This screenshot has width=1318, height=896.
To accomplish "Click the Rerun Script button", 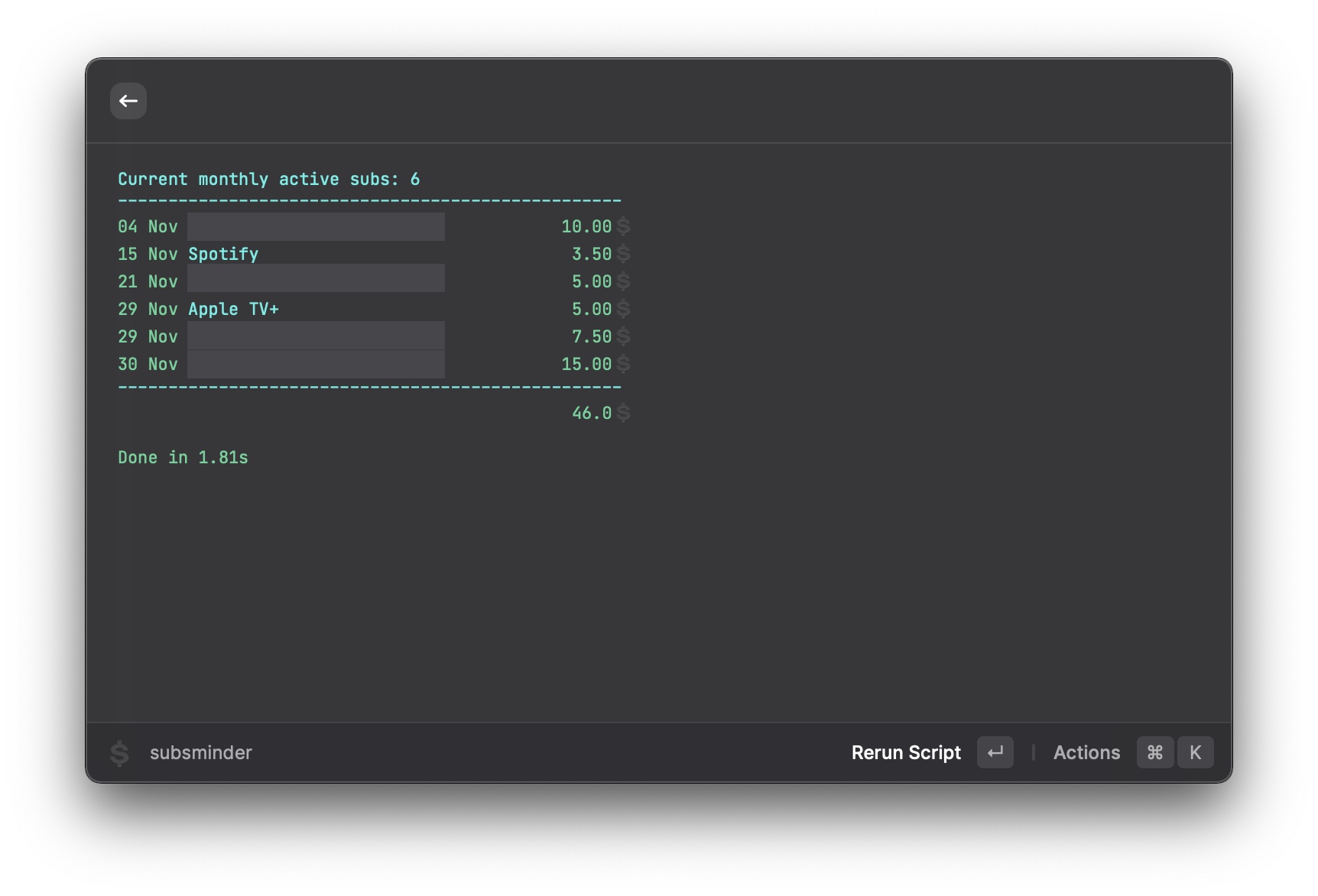I will click(x=906, y=753).
